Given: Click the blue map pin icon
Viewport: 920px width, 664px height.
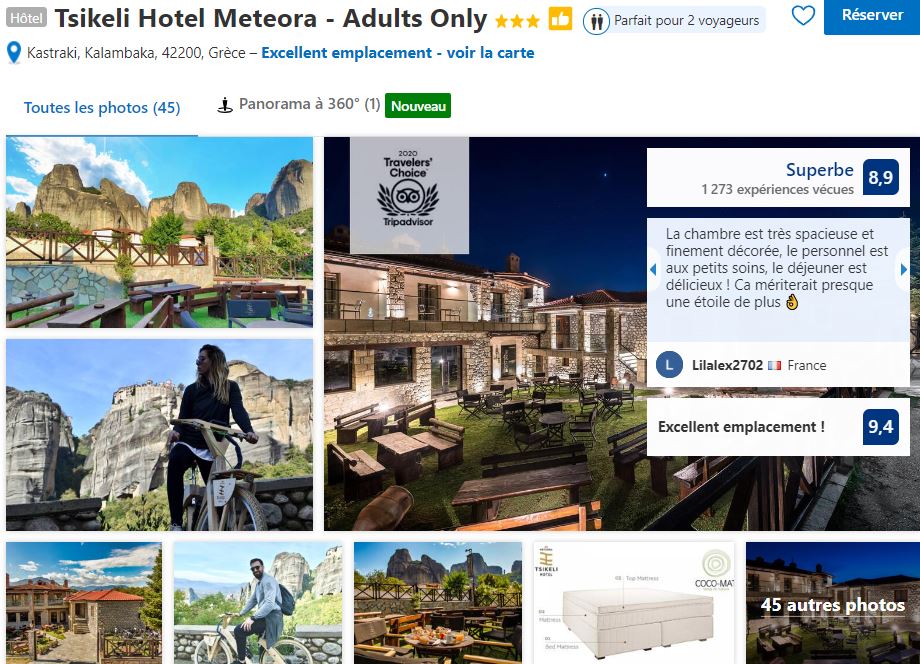Looking at the screenshot, I should pyautogui.click(x=13, y=53).
